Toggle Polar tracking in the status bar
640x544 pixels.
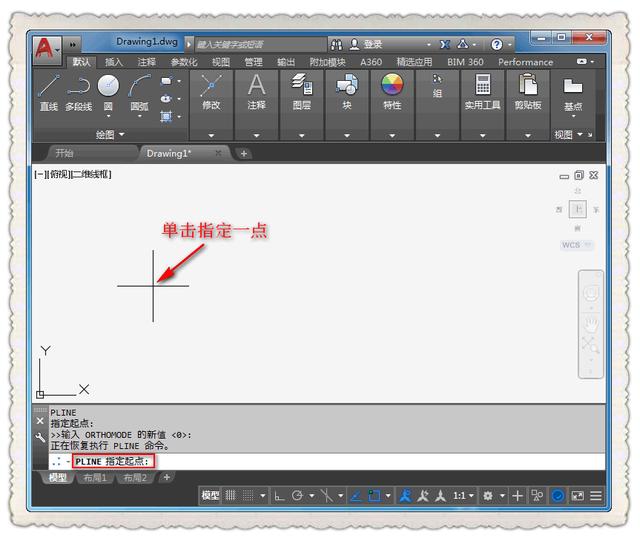[x=297, y=496]
